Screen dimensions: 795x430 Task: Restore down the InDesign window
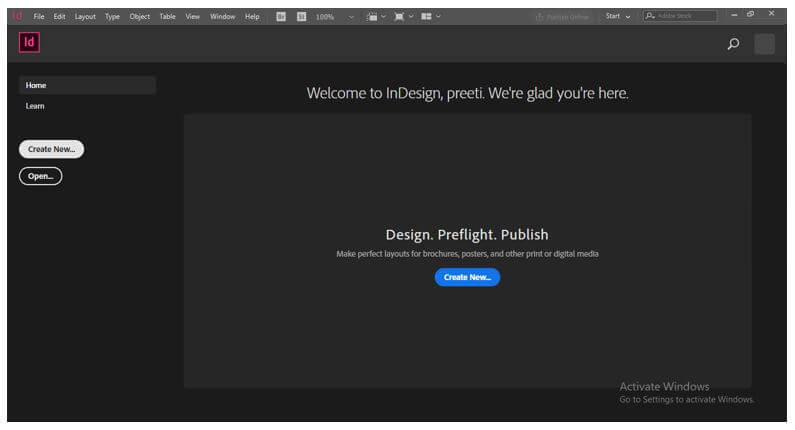tap(751, 14)
